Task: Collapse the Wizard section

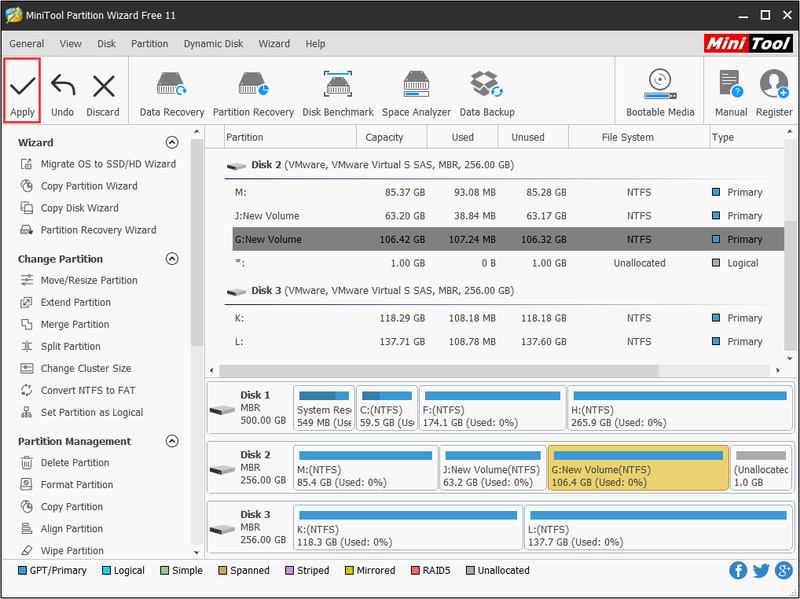Action: coord(172,142)
